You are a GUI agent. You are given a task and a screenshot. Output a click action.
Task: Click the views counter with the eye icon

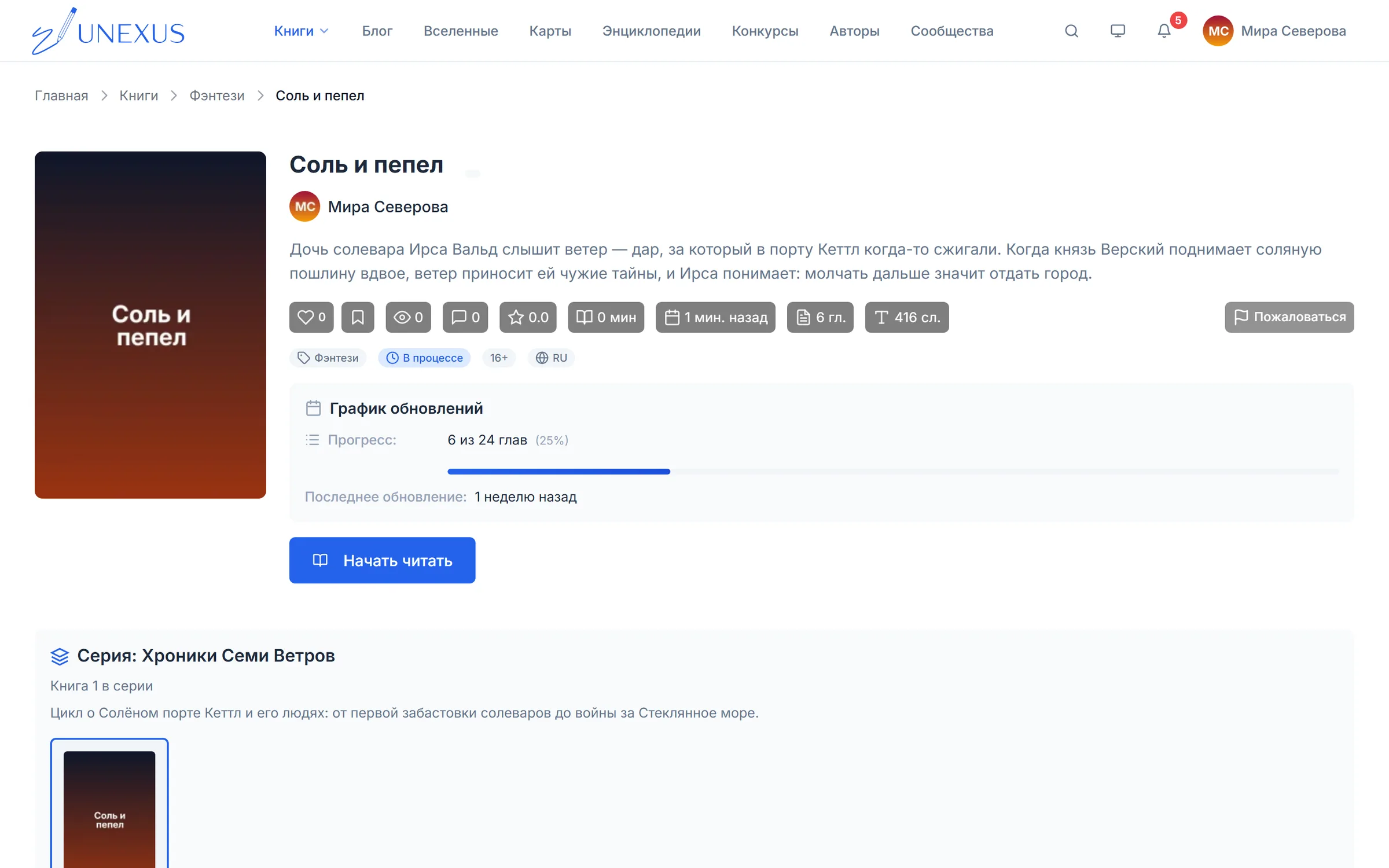pos(408,317)
